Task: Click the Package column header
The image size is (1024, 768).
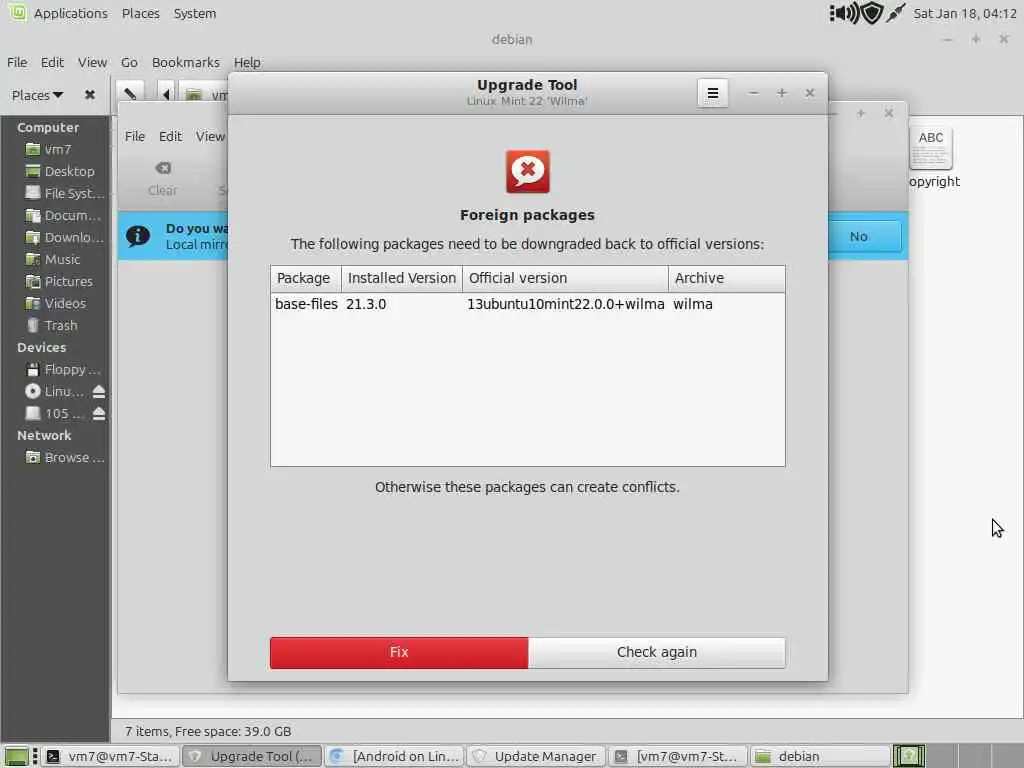Action: [x=305, y=278]
